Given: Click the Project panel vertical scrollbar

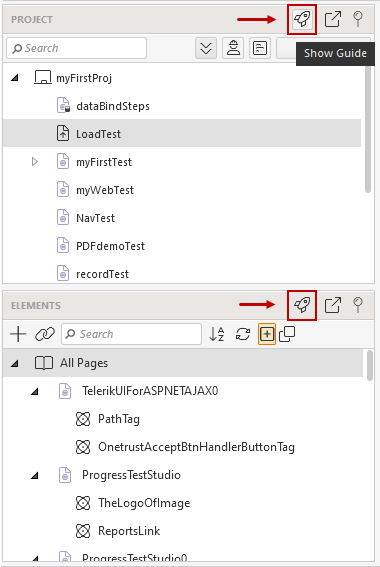Looking at the screenshot, I should [x=368, y=128].
